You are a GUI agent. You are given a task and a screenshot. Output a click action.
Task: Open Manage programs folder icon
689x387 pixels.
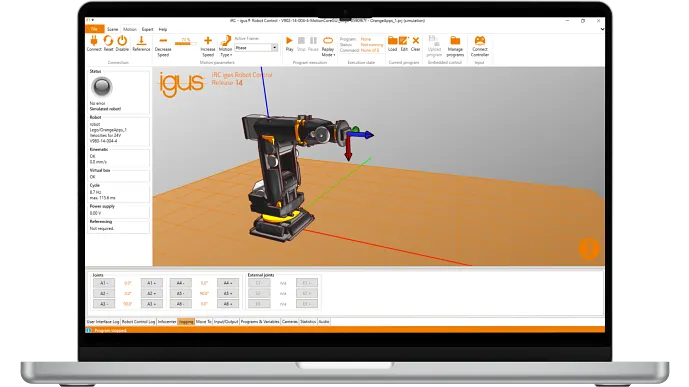coord(455,41)
